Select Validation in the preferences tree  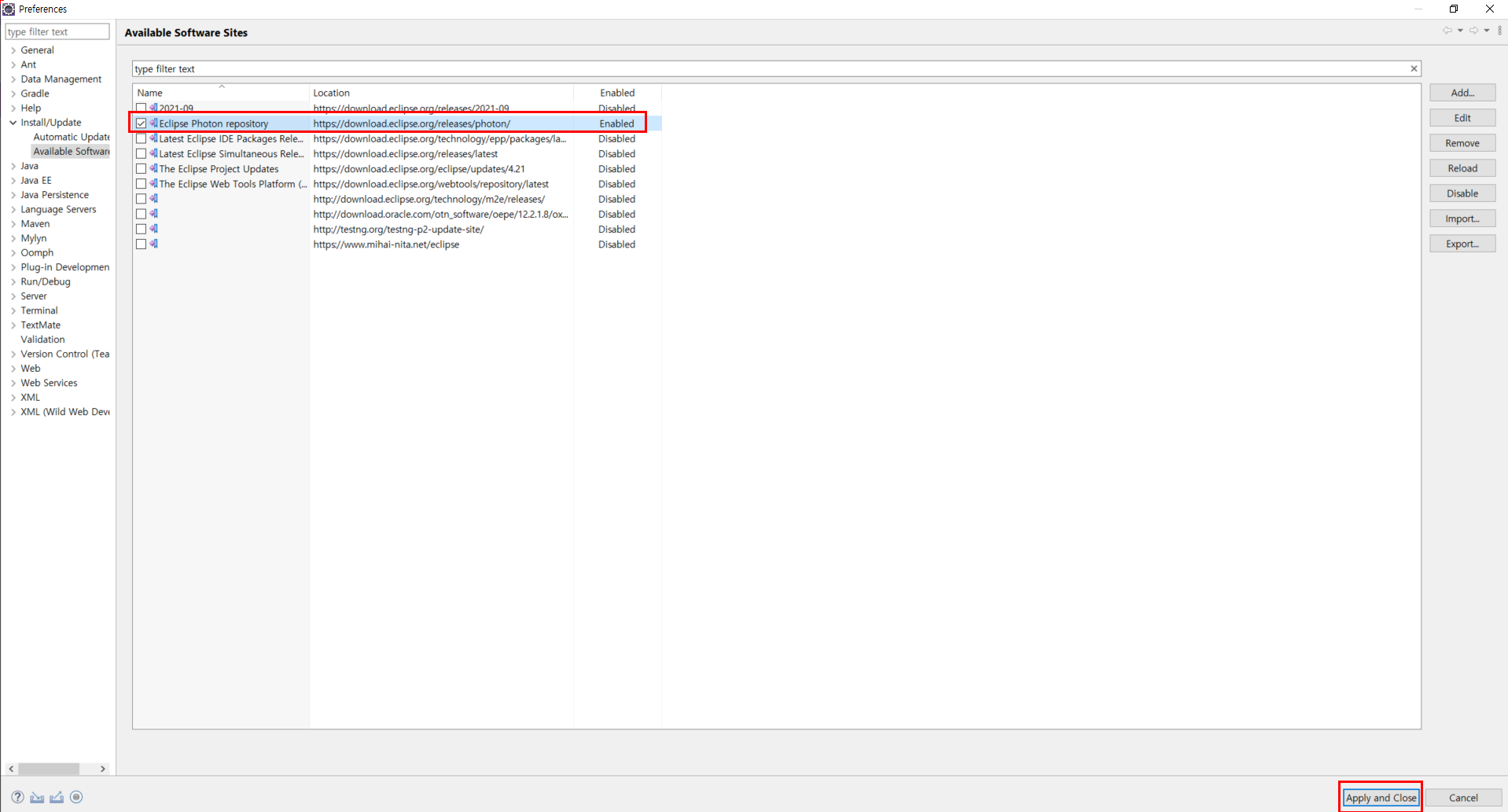[42, 340]
